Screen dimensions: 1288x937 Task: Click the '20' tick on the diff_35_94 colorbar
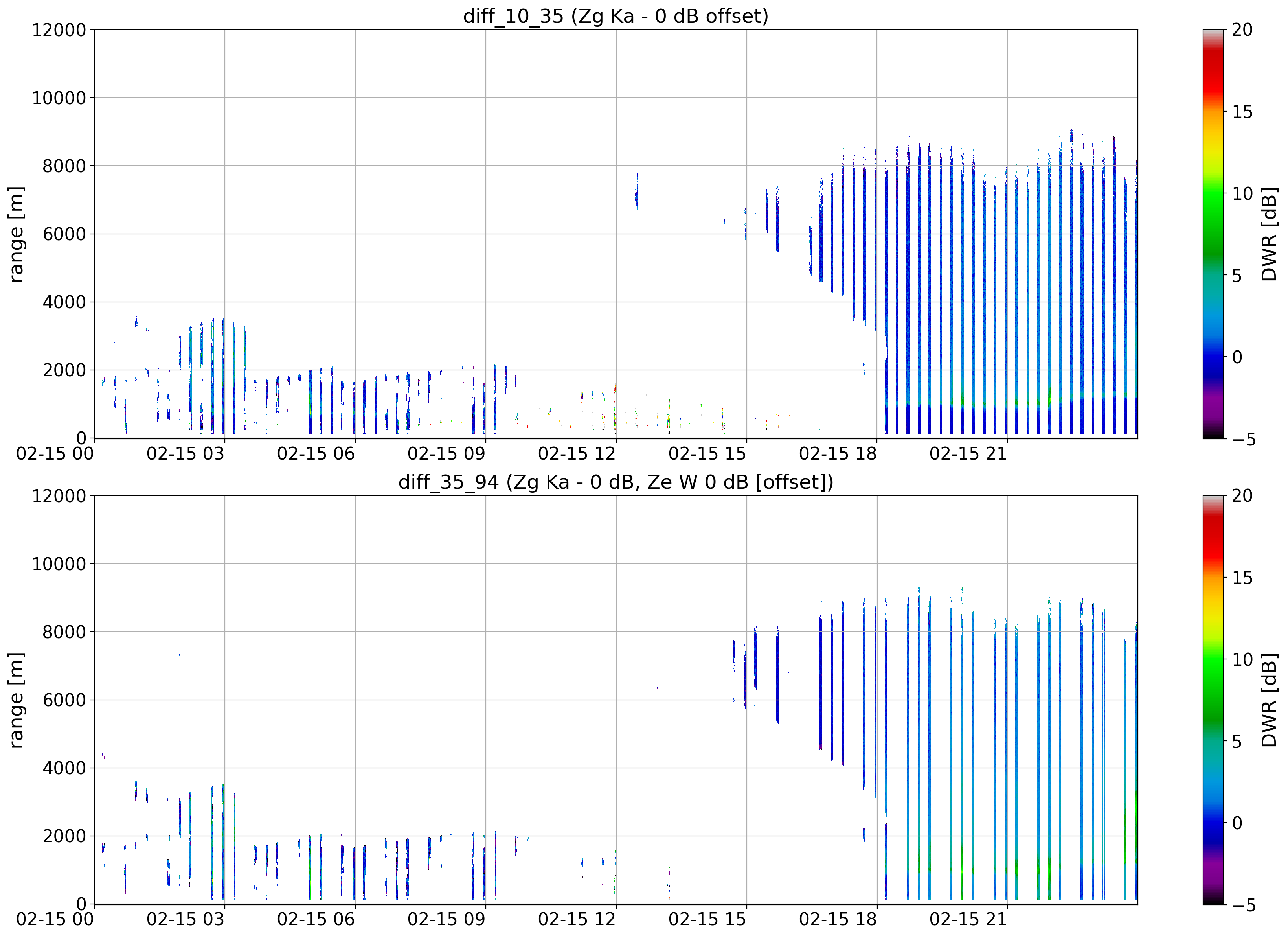point(1242,496)
